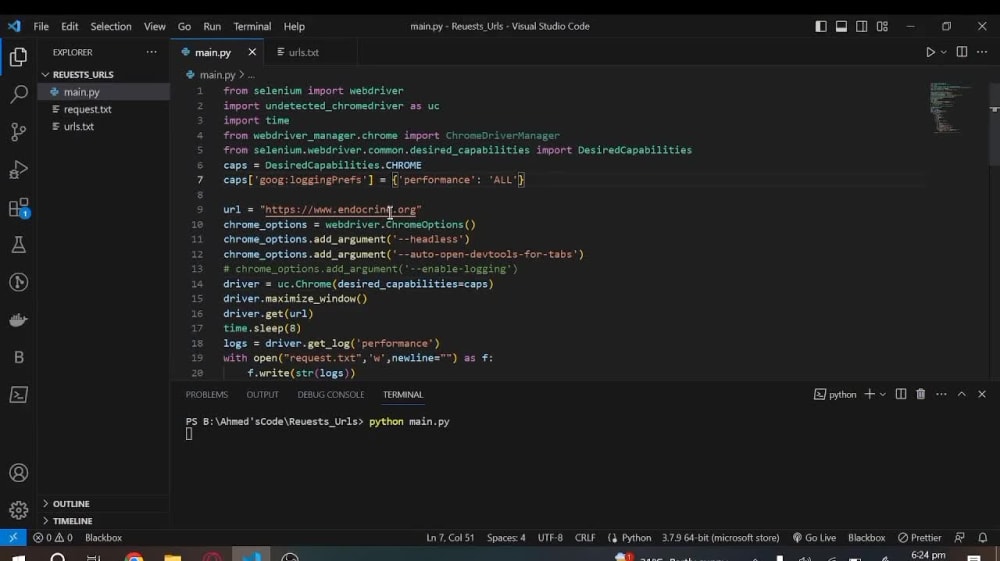Toggle Go Live server in status bar
This screenshot has width=1000, height=561.
(814, 537)
